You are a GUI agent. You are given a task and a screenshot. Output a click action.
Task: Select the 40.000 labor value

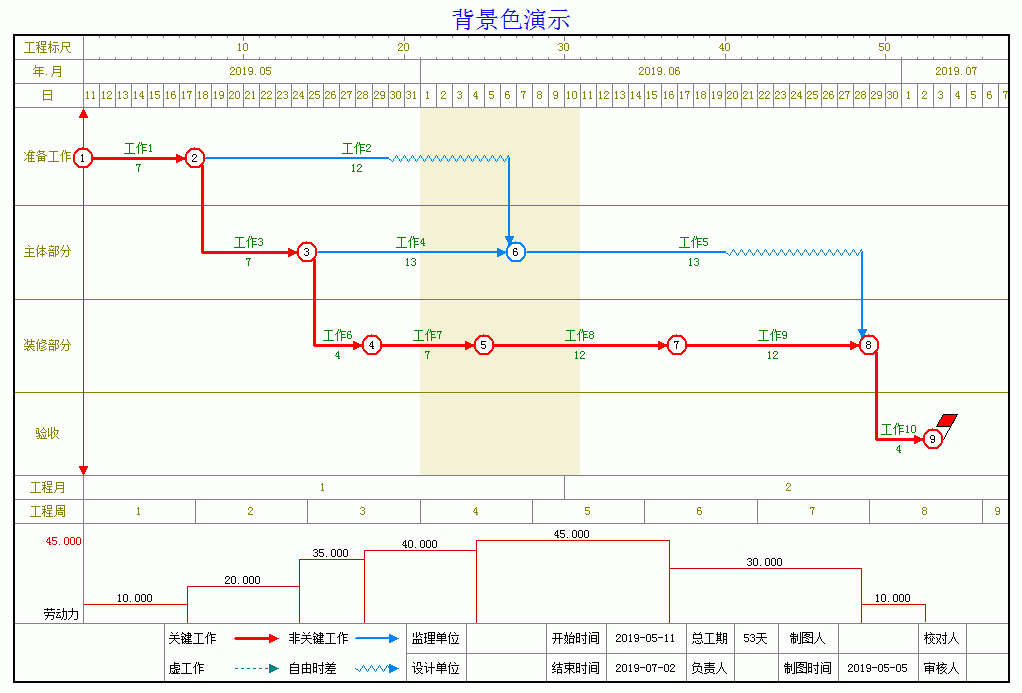coord(420,544)
